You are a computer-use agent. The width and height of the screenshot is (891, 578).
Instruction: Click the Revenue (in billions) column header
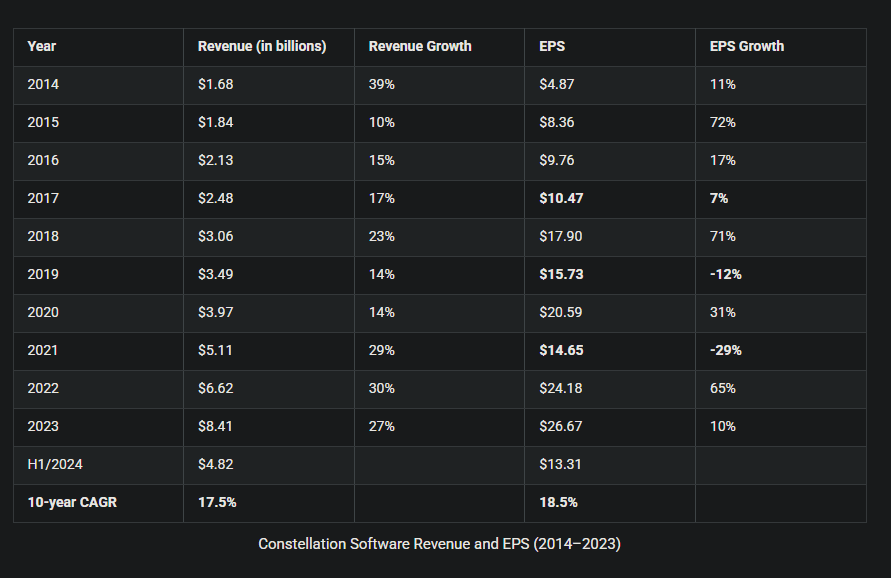(x=262, y=46)
